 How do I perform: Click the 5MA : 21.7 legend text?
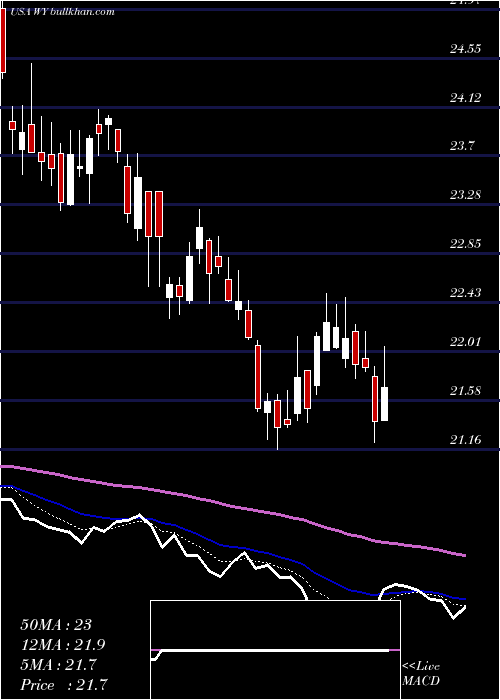pyautogui.click(x=58, y=665)
